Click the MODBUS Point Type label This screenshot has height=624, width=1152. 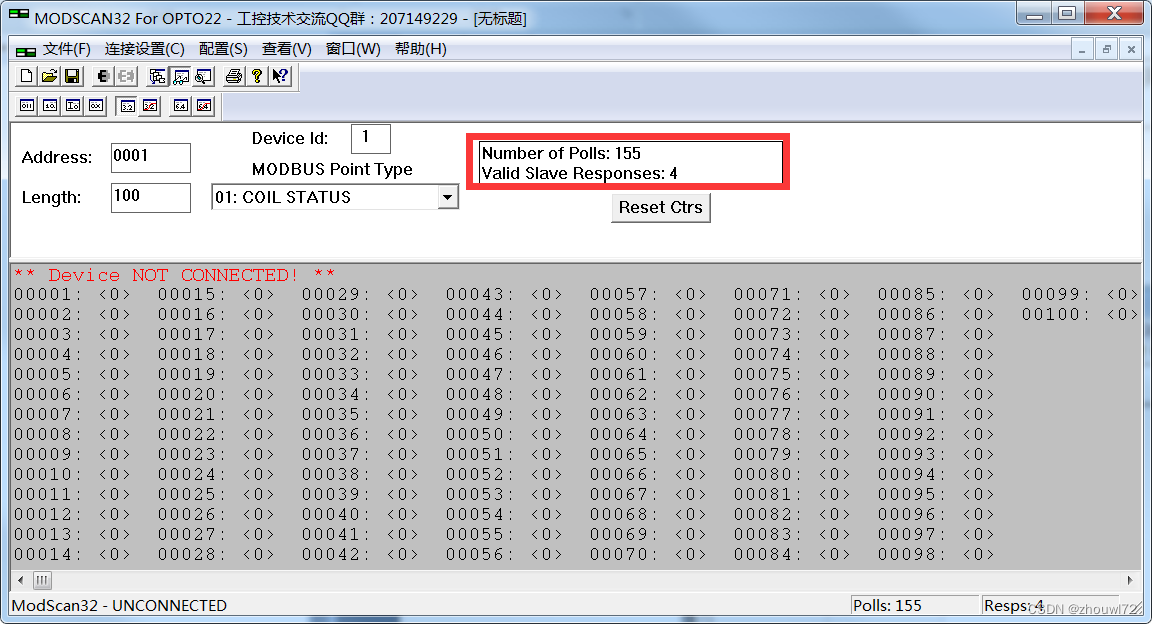tap(332, 169)
